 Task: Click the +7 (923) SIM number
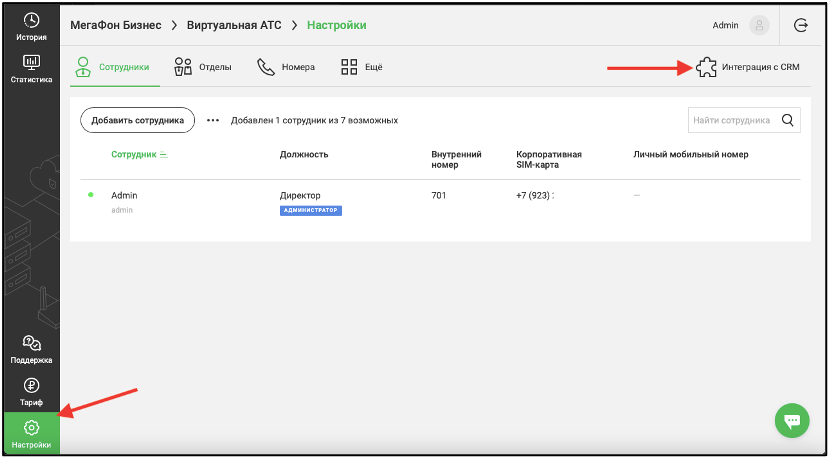pos(535,196)
